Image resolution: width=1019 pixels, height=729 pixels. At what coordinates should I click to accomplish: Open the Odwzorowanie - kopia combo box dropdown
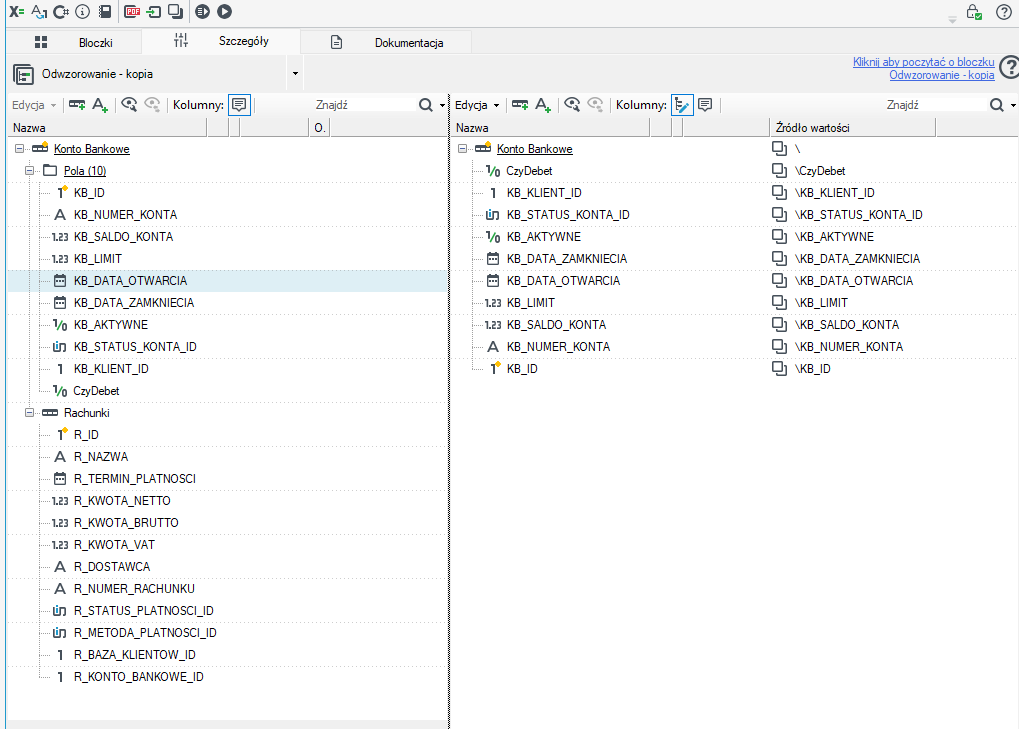point(295,73)
